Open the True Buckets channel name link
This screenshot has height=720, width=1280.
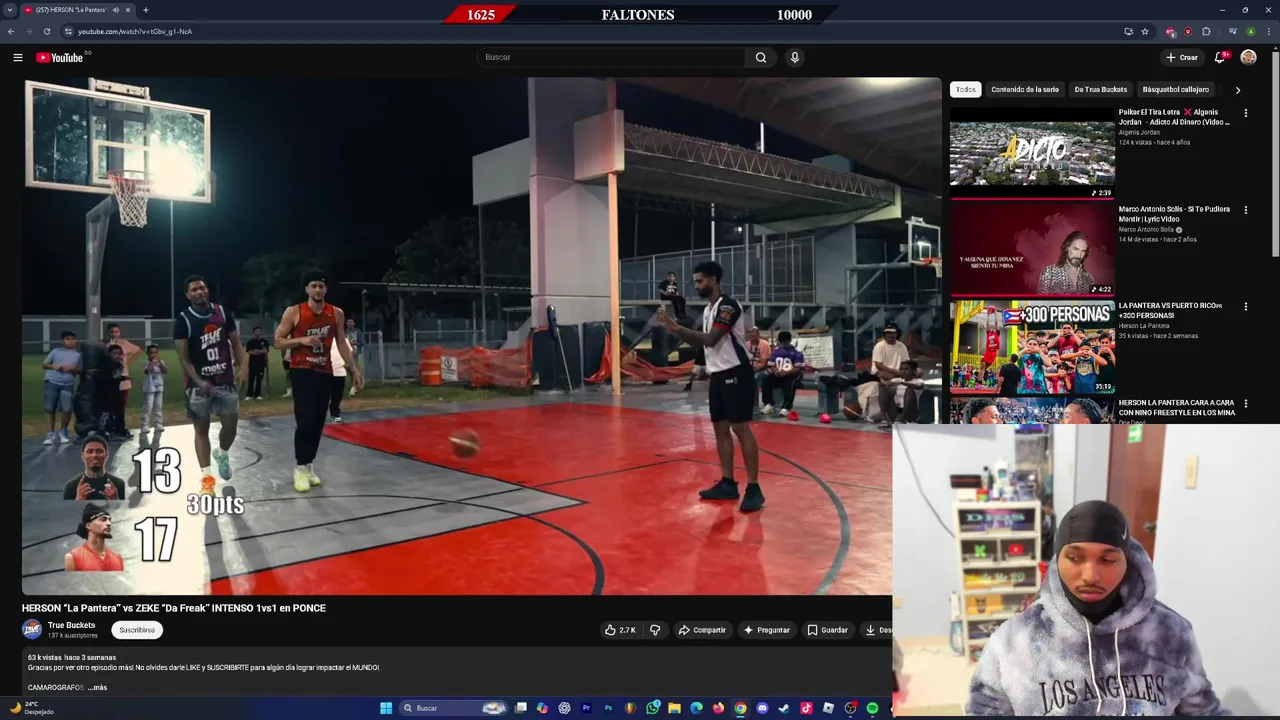pyautogui.click(x=72, y=625)
